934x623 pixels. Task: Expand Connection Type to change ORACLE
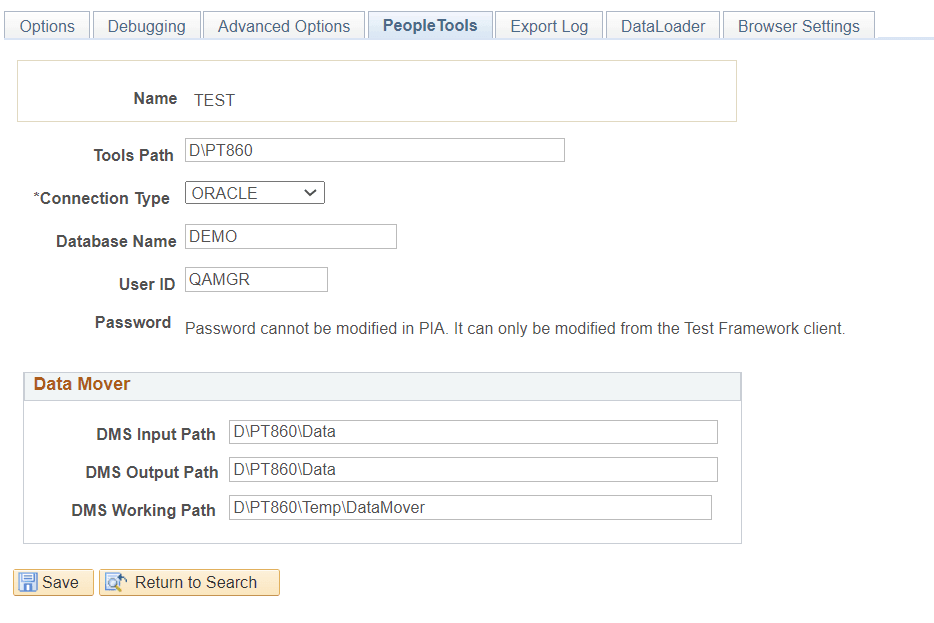pyautogui.click(x=310, y=192)
